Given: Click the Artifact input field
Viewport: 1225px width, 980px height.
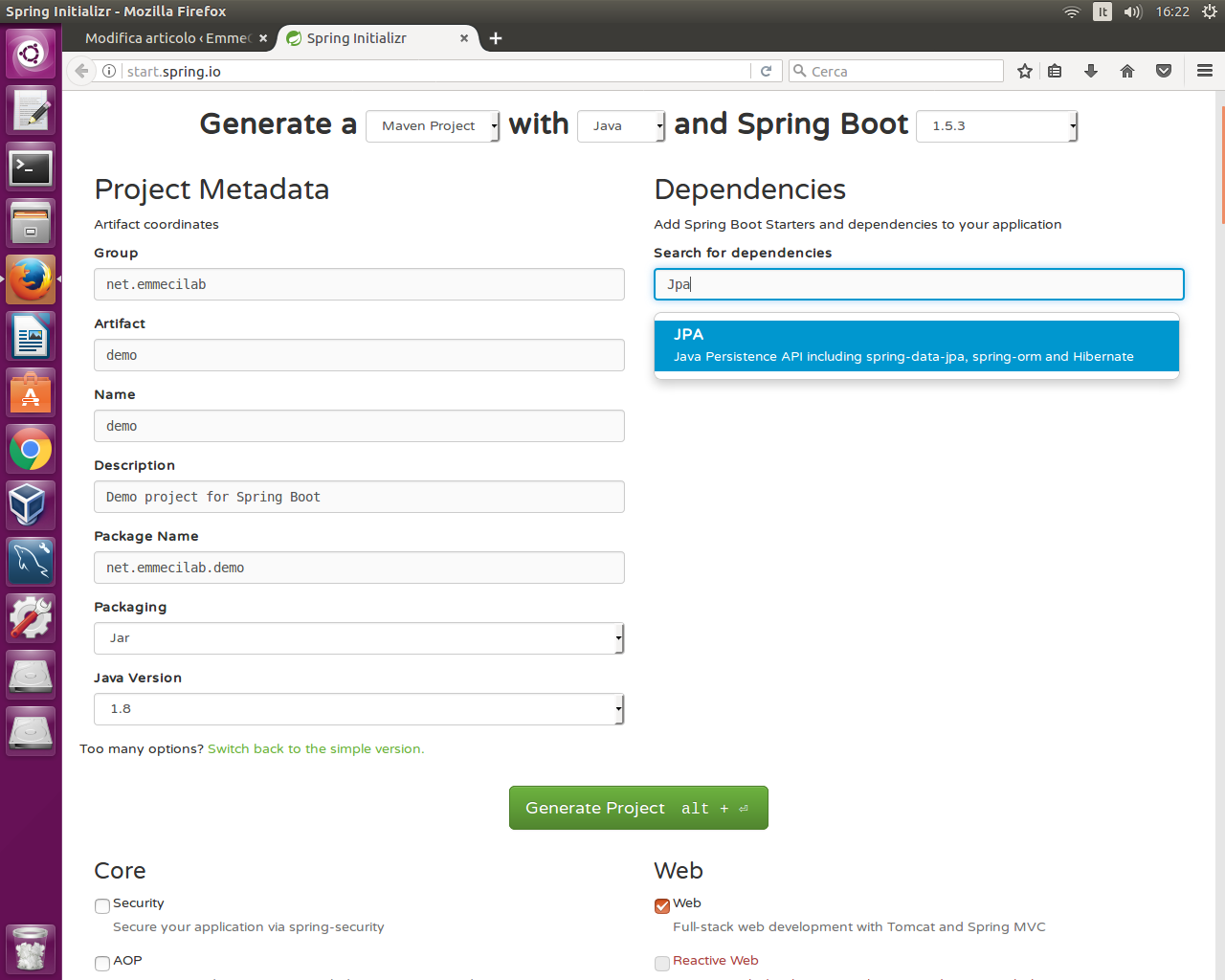Looking at the screenshot, I should pyautogui.click(x=359, y=355).
